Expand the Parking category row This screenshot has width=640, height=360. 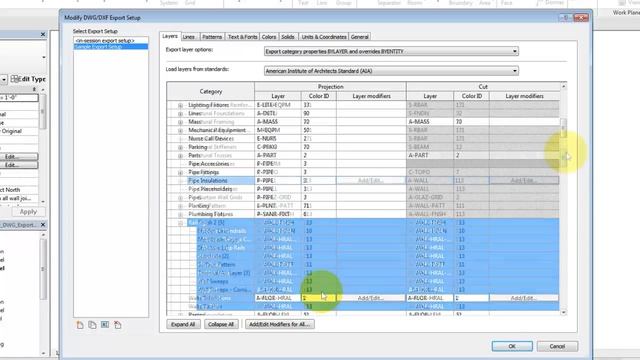pos(180,147)
